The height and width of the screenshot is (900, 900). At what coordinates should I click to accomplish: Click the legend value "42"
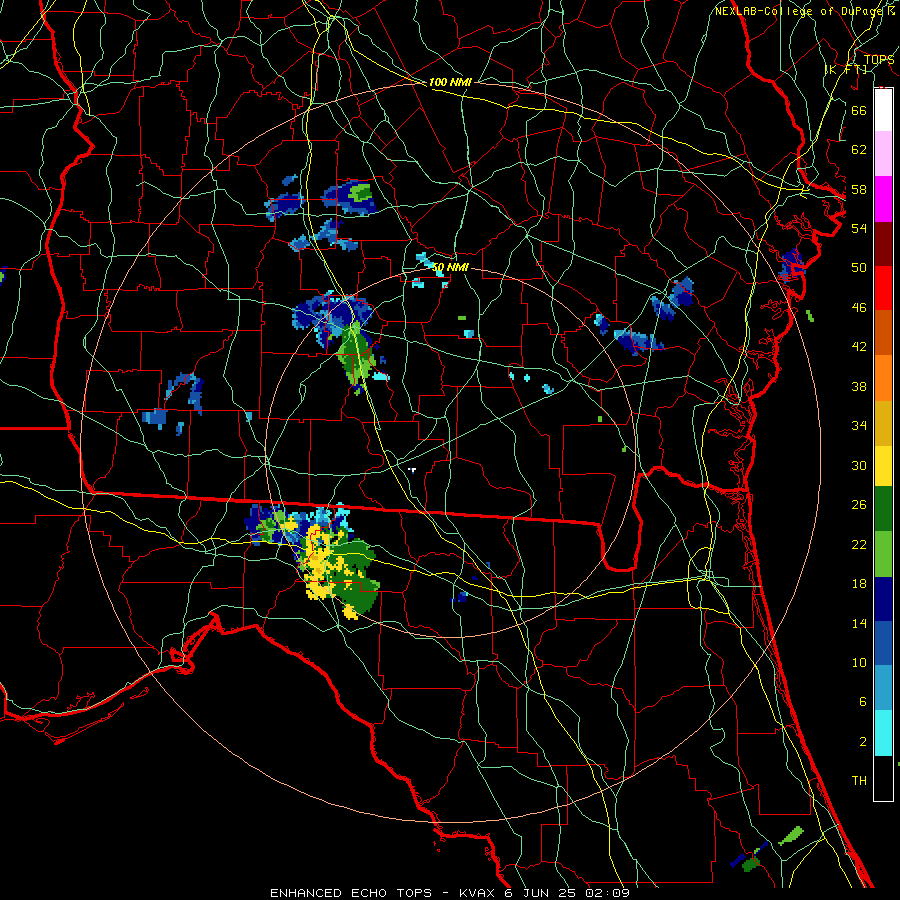coord(859,347)
